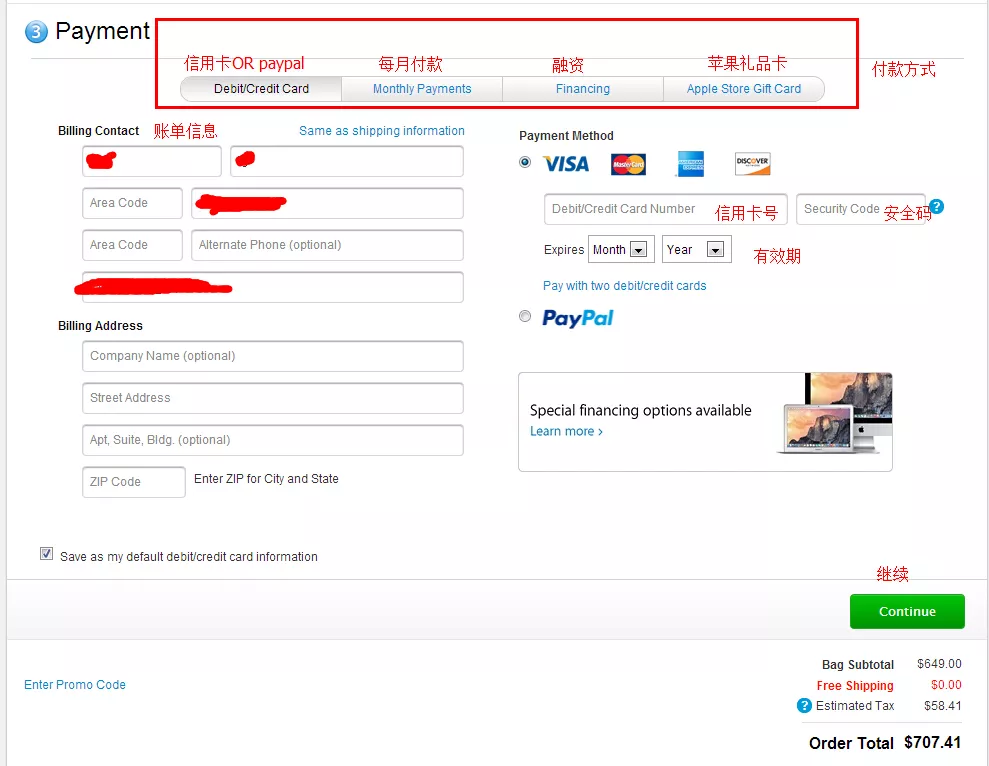Image resolution: width=989 pixels, height=766 pixels.
Task: Focus the alternate phone Area Code field
Action: [132, 245]
